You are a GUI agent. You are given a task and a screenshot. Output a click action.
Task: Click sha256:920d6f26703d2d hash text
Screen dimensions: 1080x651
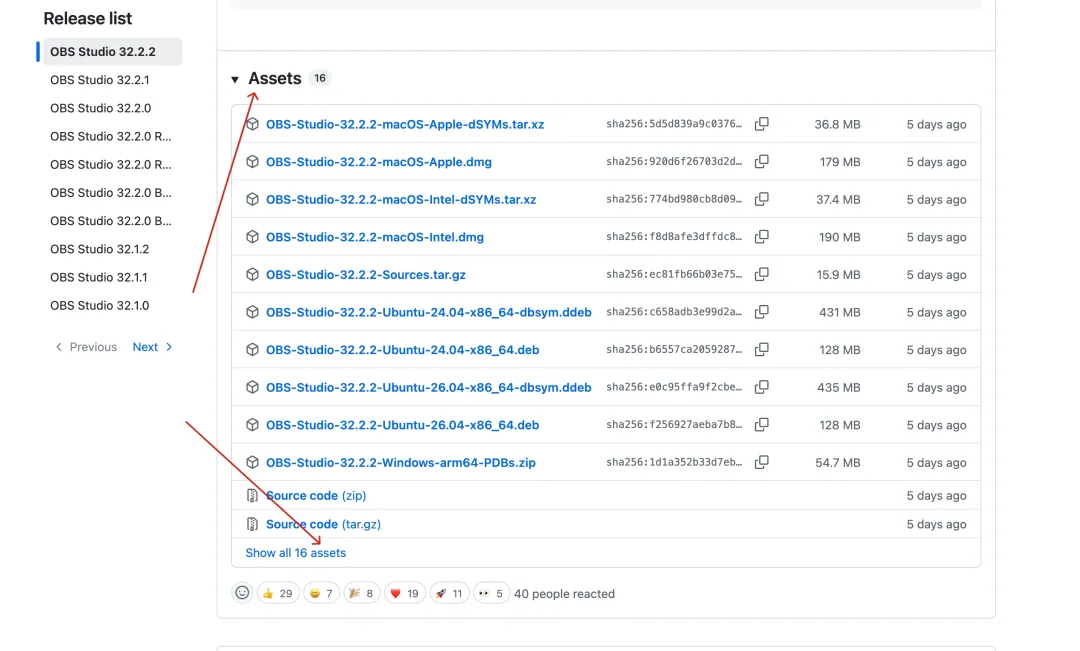click(x=674, y=161)
